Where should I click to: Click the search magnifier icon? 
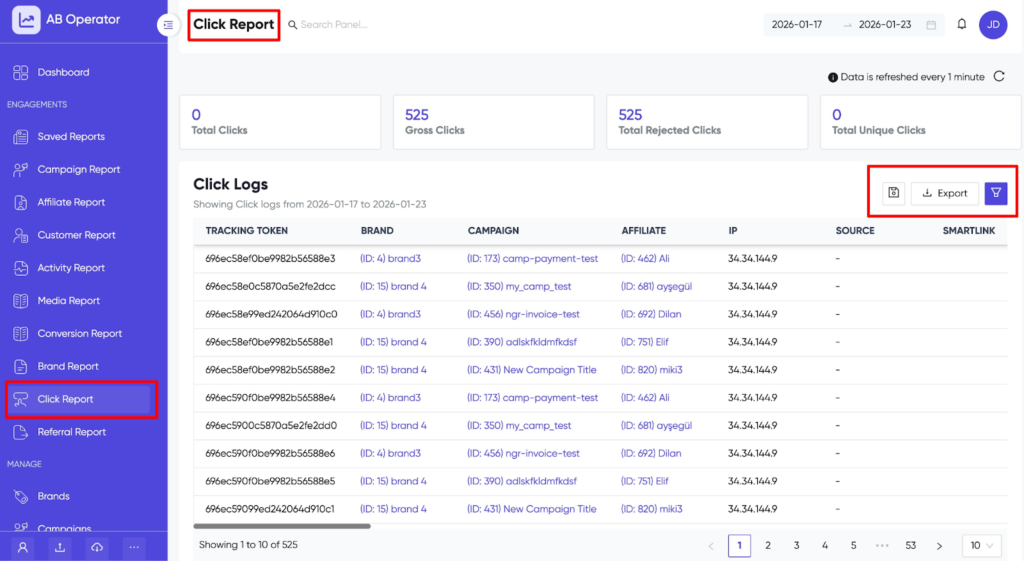point(293,25)
